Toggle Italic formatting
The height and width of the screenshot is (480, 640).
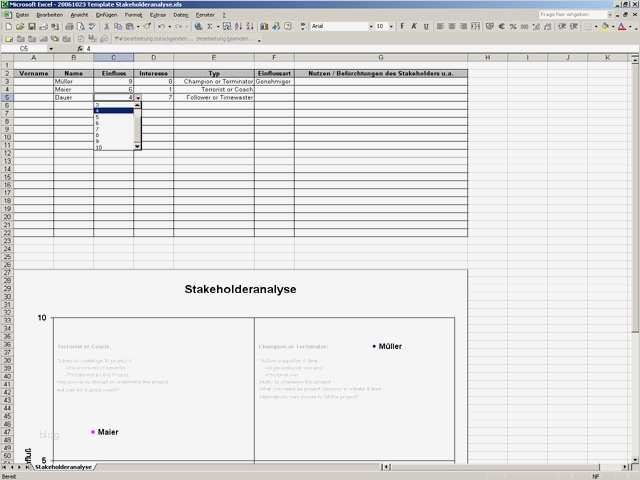point(414,27)
